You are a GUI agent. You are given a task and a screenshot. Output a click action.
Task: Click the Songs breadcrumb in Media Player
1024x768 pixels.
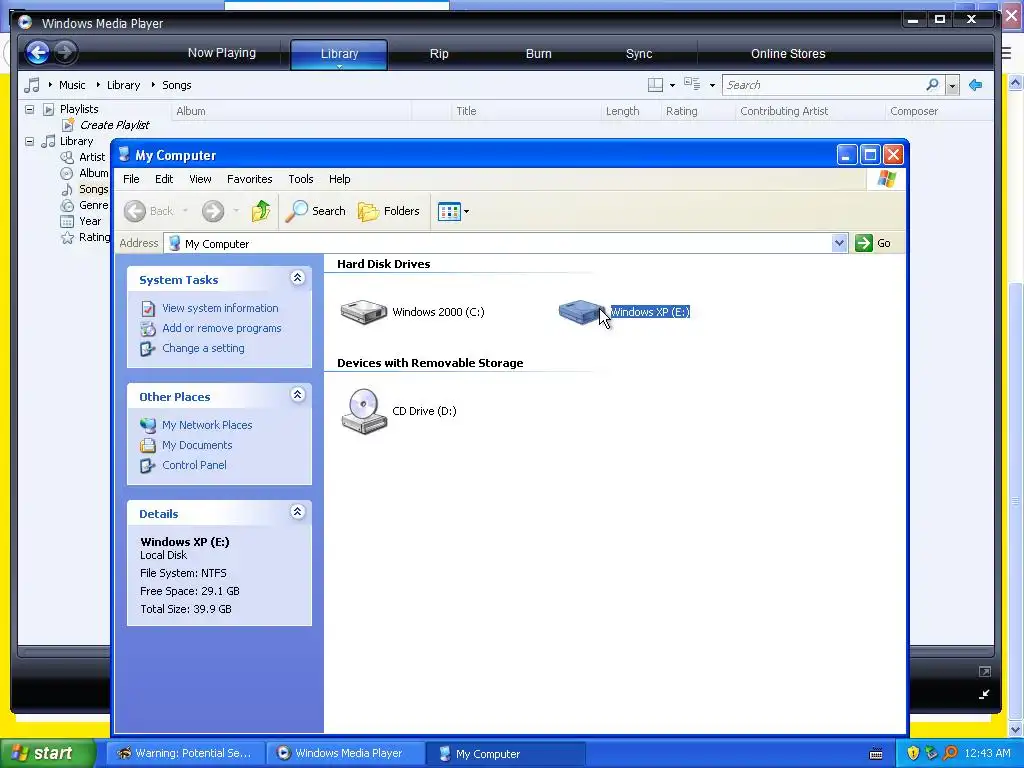(x=176, y=85)
